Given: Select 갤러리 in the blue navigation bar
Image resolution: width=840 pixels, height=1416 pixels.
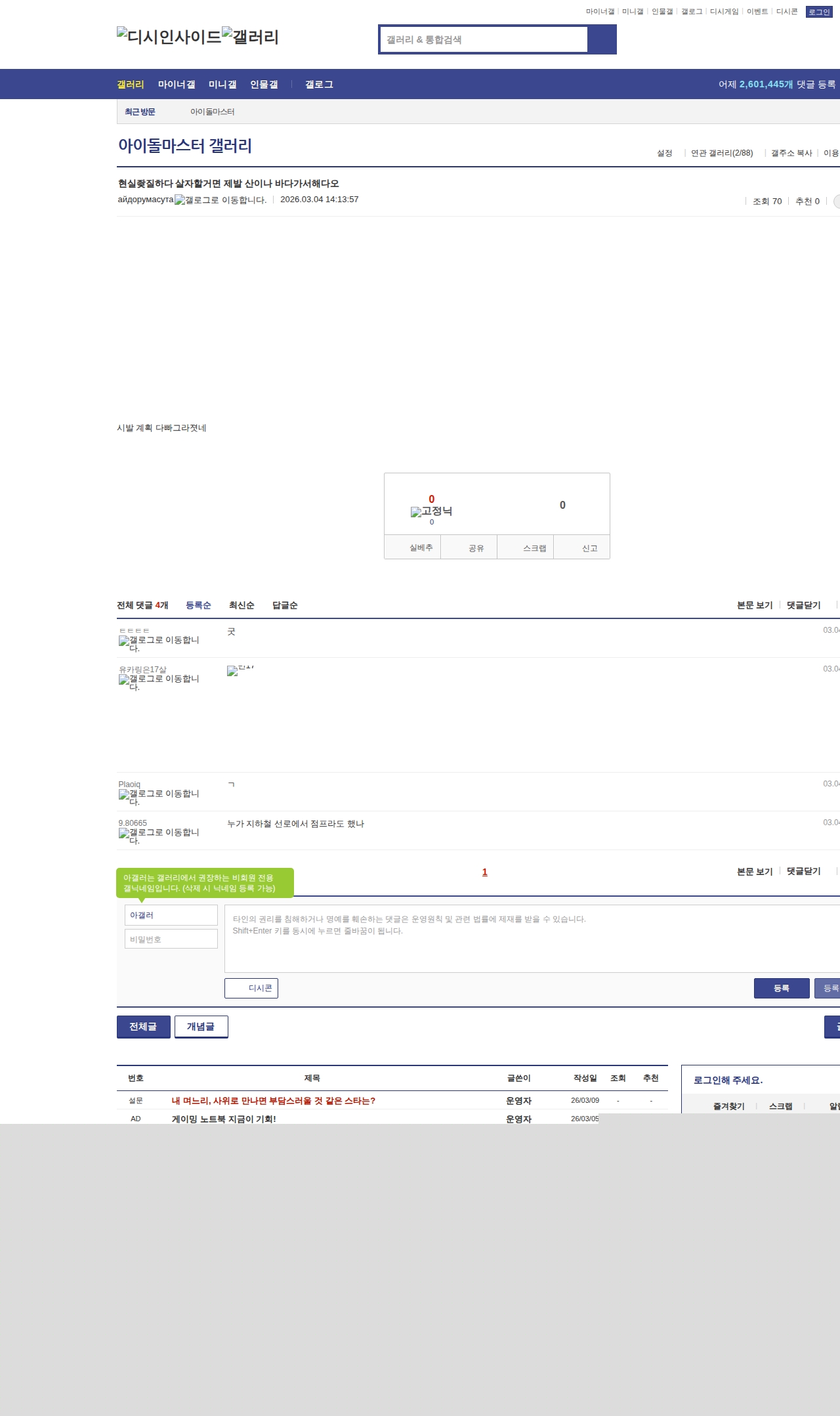Looking at the screenshot, I should coord(131,85).
